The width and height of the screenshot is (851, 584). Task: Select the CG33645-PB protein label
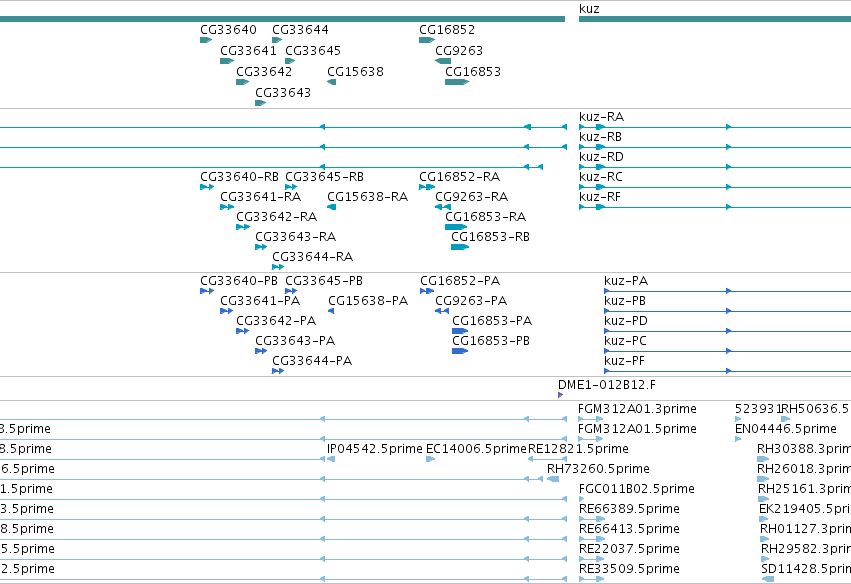324,281
